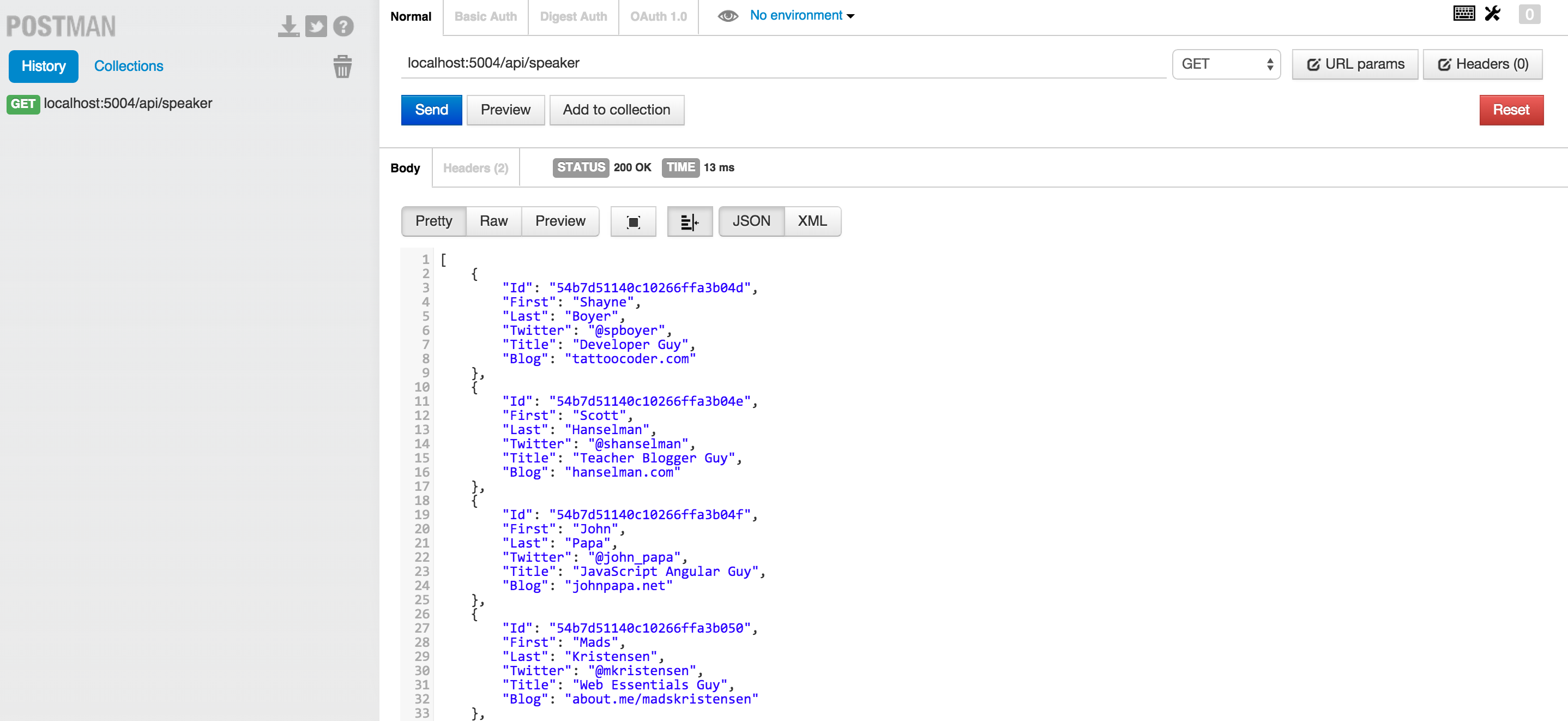Click Id value ending in 3b050
This screenshot has width=1568, height=721.
650,628
